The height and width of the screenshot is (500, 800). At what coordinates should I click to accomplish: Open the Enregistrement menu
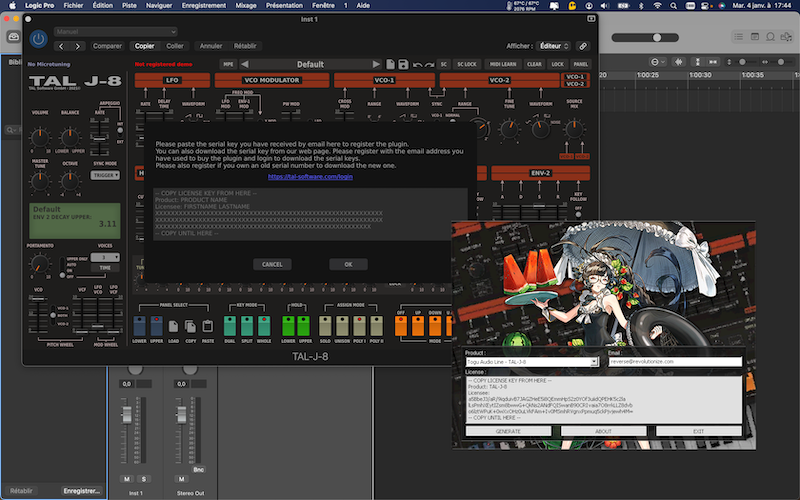click(204, 6)
